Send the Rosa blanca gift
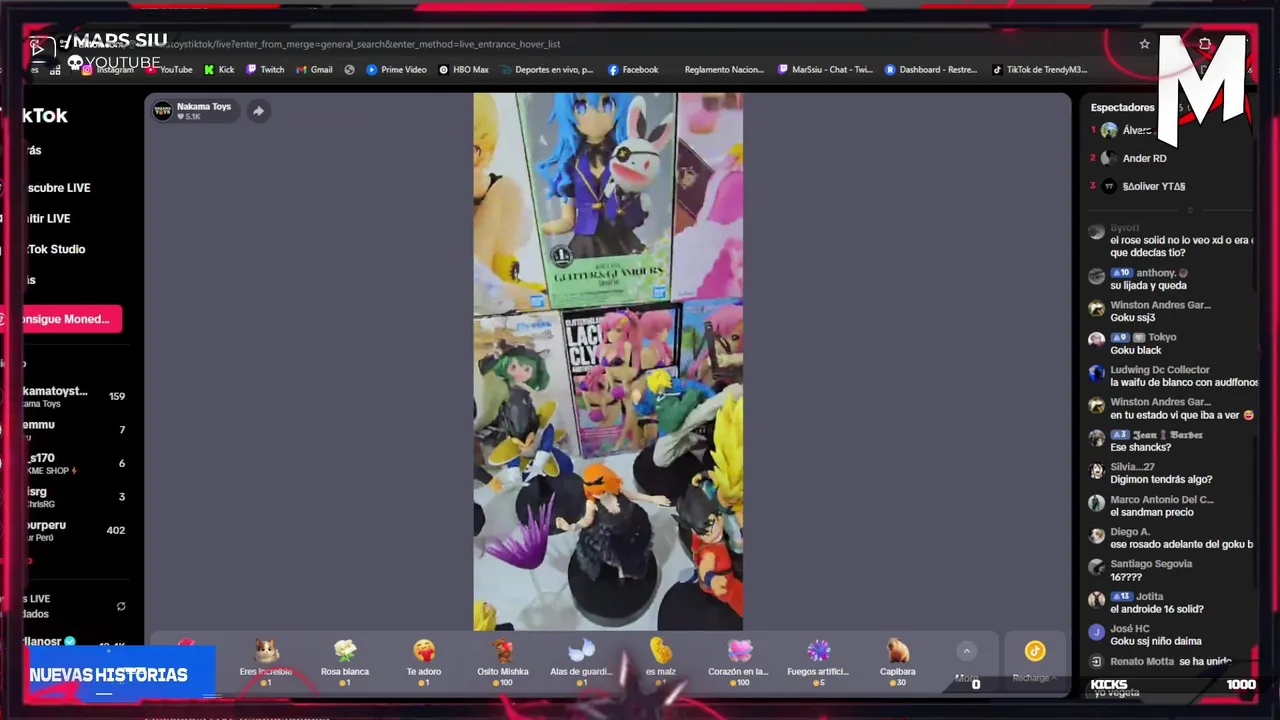1280x720 pixels. tap(345, 662)
